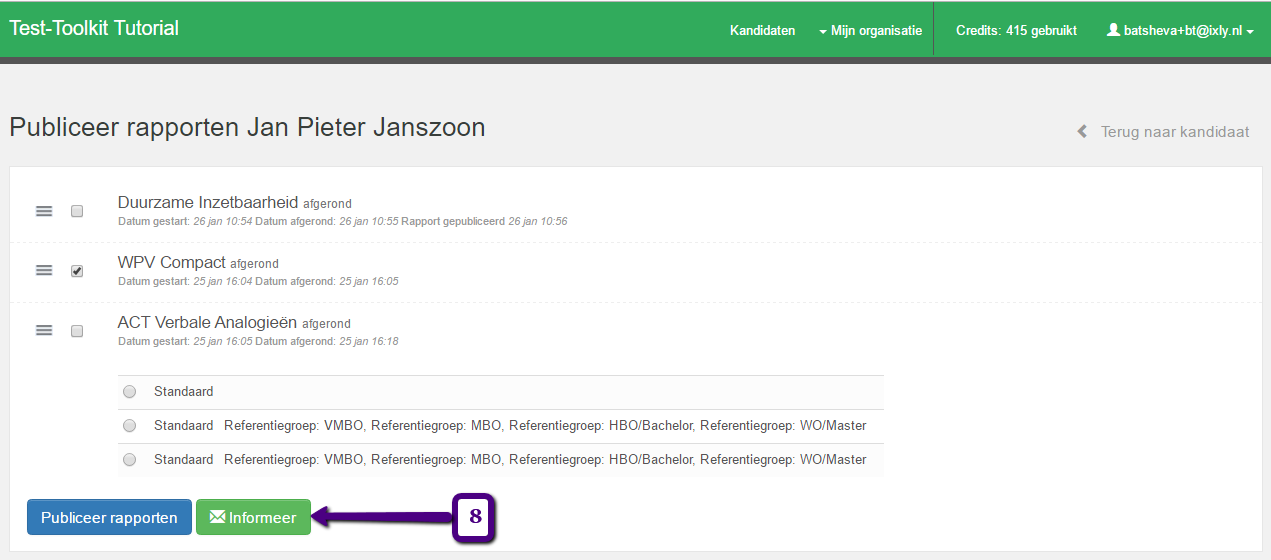Open the batsheva+bt@ixly.nl account menu
Viewport: 1271px width, 560px height.
click(x=1181, y=30)
